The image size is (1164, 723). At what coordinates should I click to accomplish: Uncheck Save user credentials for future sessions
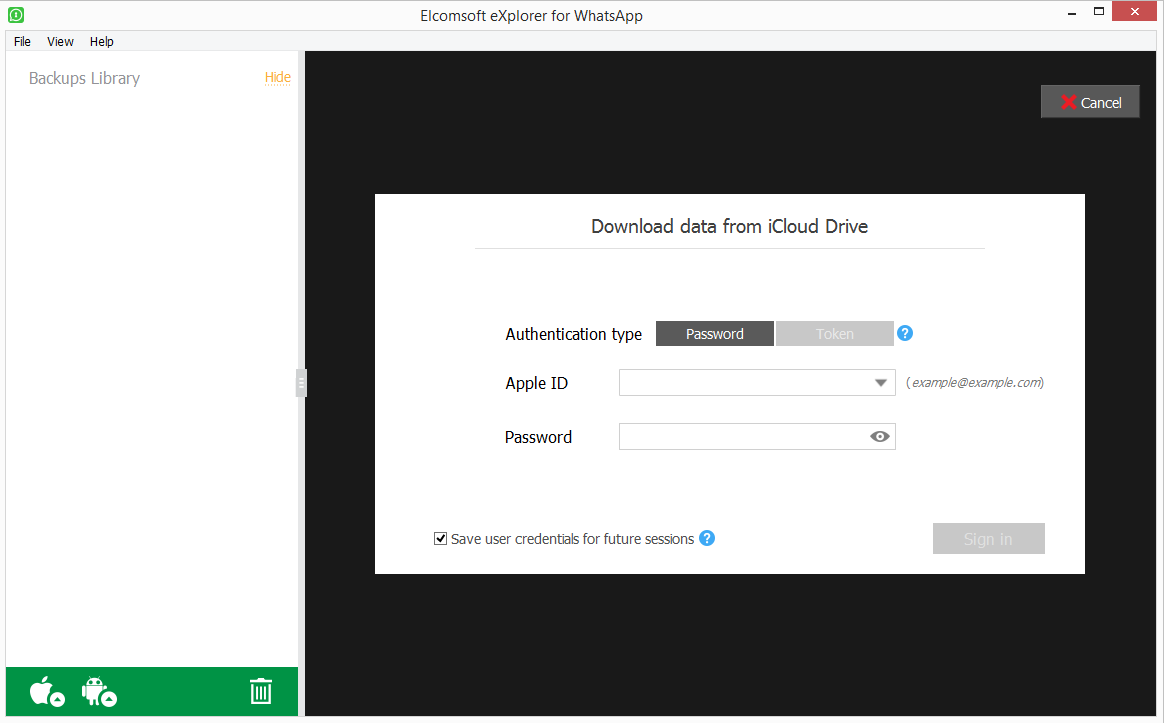click(440, 538)
